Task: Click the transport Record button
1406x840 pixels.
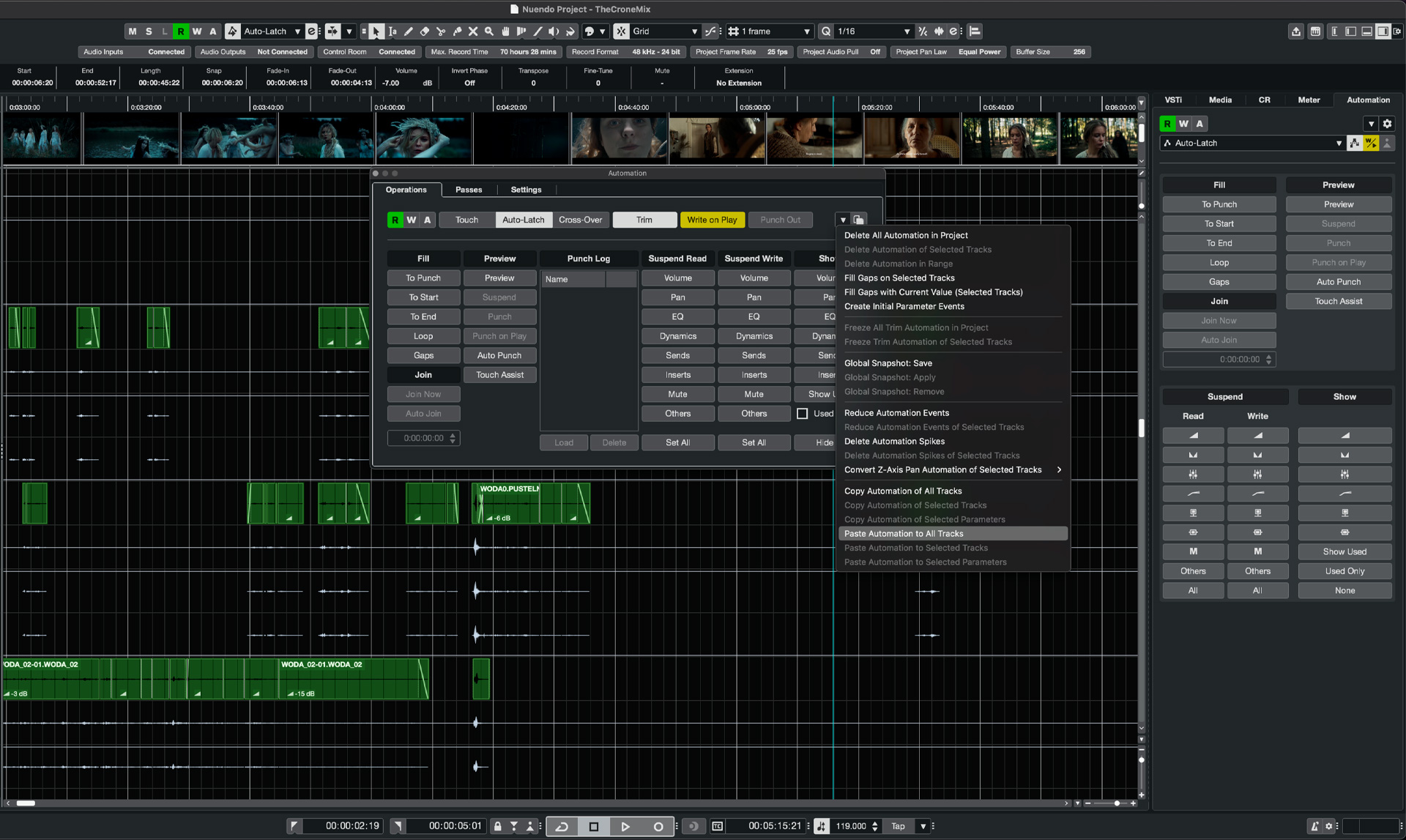Action: (658, 826)
